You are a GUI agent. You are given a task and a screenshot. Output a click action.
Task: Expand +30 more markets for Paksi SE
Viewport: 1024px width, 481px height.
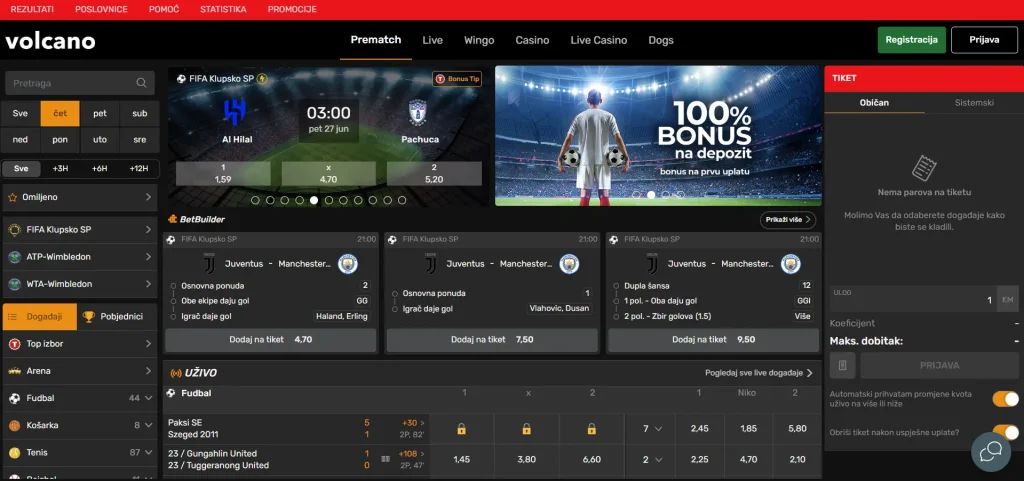tap(413, 423)
